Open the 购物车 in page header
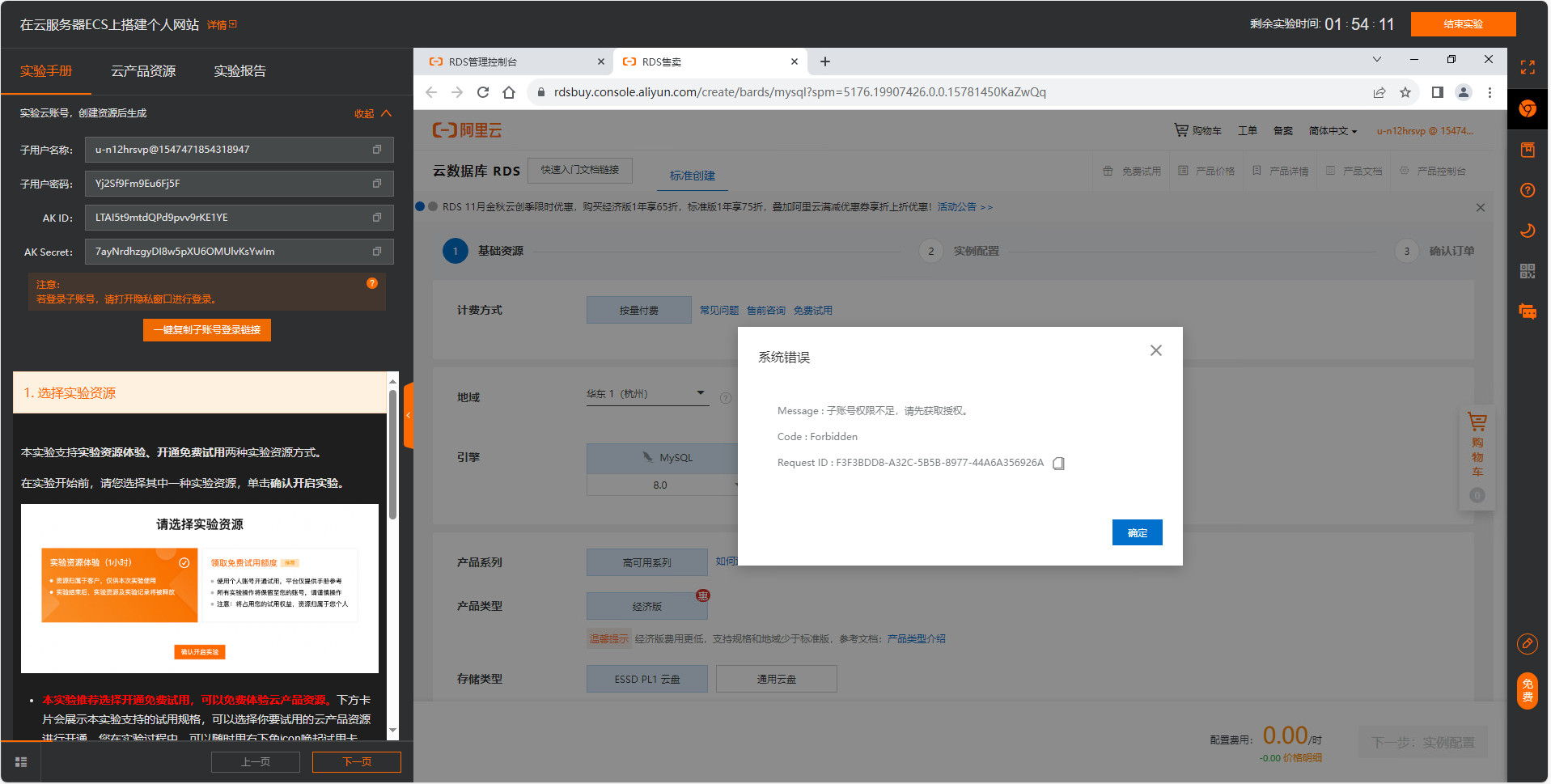 pyautogui.click(x=1198, y=130)
